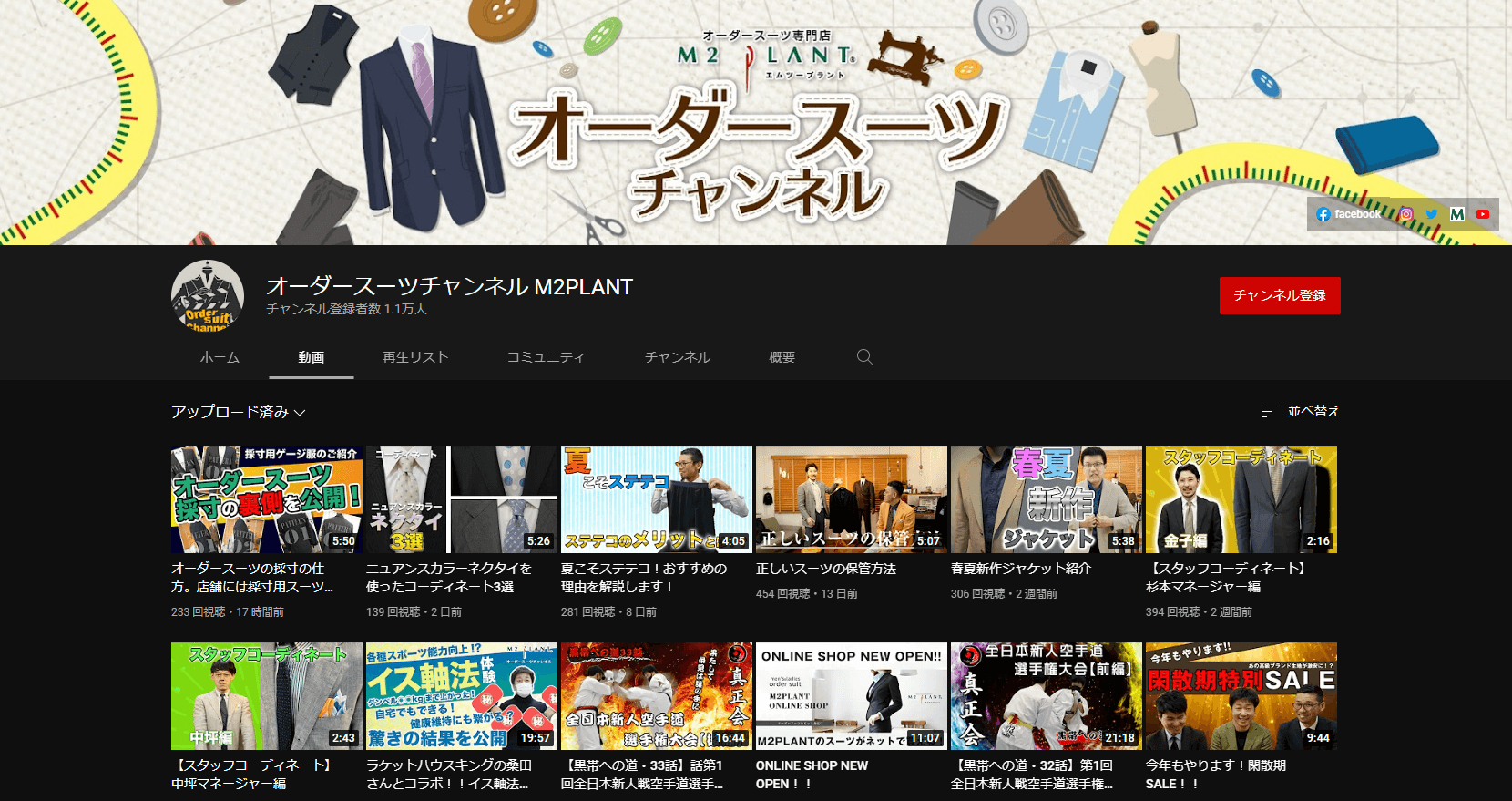The image size is (1512, 801).
Task: Open the 再生リスト tab
Action: [415, 357]
